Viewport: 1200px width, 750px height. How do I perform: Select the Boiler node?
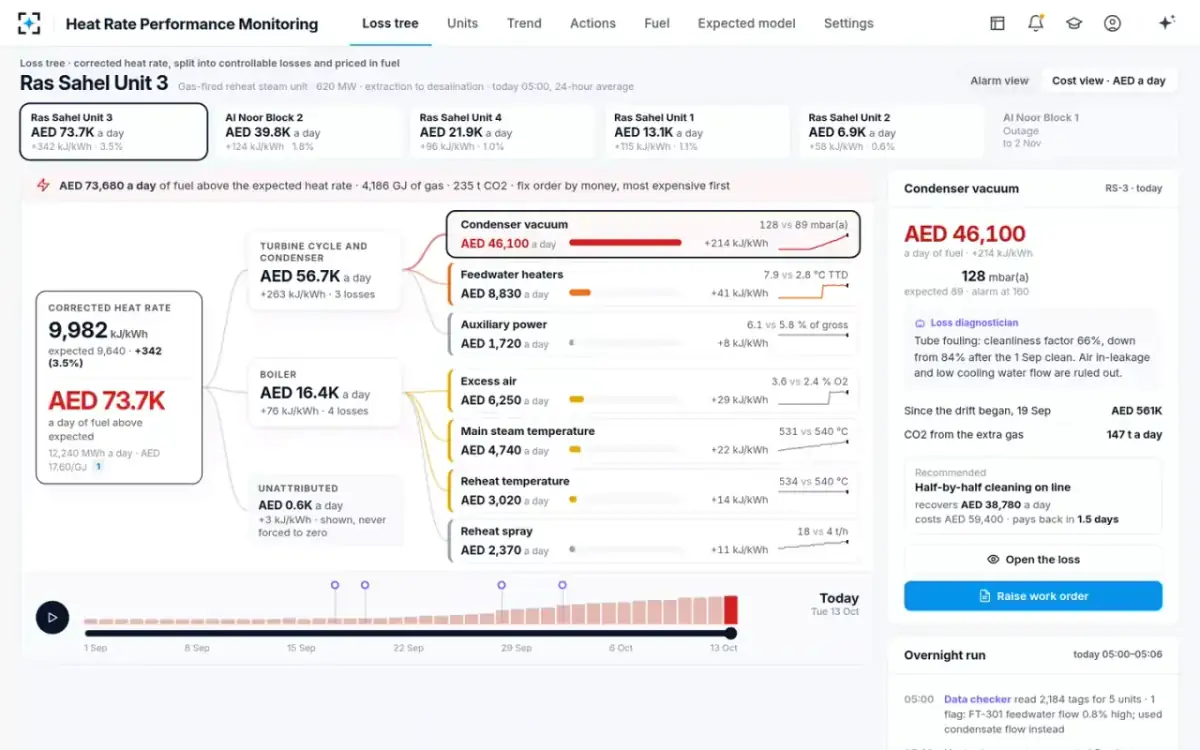[x=325, y=393]
